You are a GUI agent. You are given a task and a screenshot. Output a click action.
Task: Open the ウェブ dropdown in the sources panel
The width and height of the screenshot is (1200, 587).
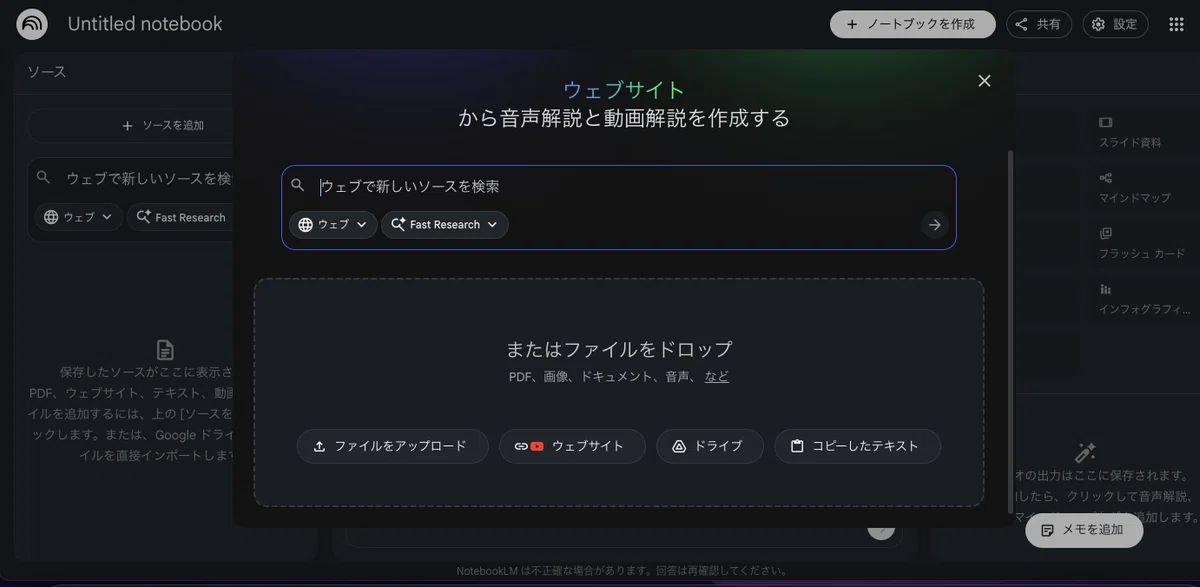coord(78,217)
